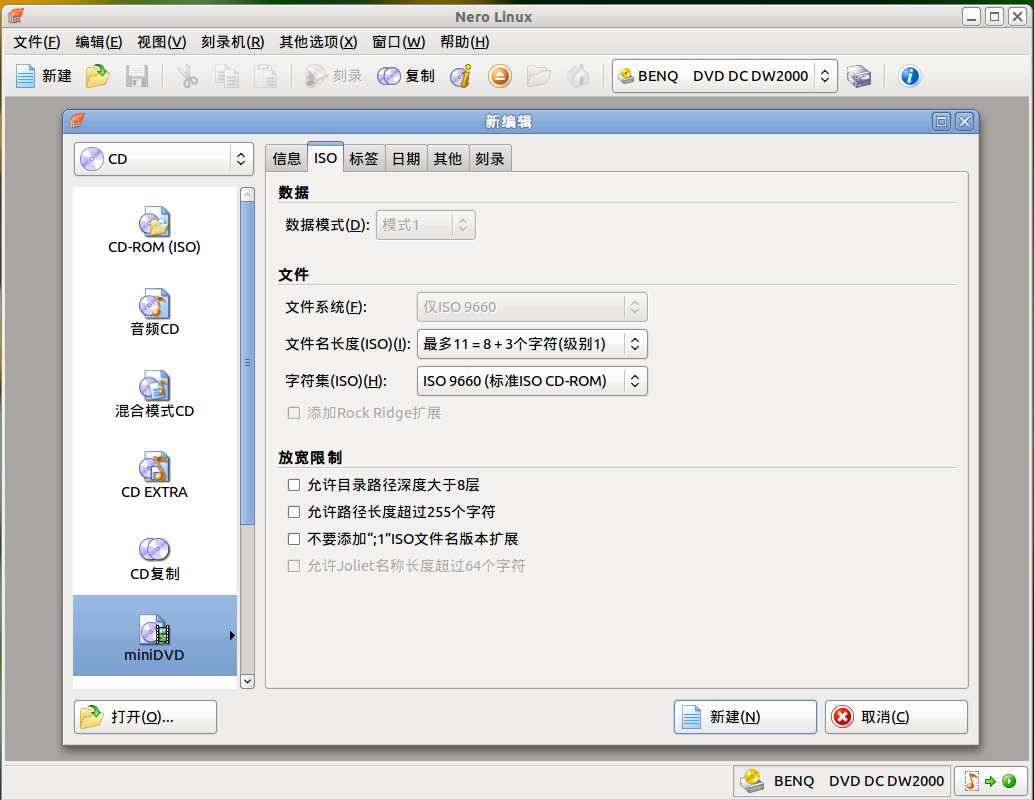The width and height of the screenshot is (1034, 800).
Task: Click the orange eject disc icon
Action: pyautogui.click(x=500, y=77)
